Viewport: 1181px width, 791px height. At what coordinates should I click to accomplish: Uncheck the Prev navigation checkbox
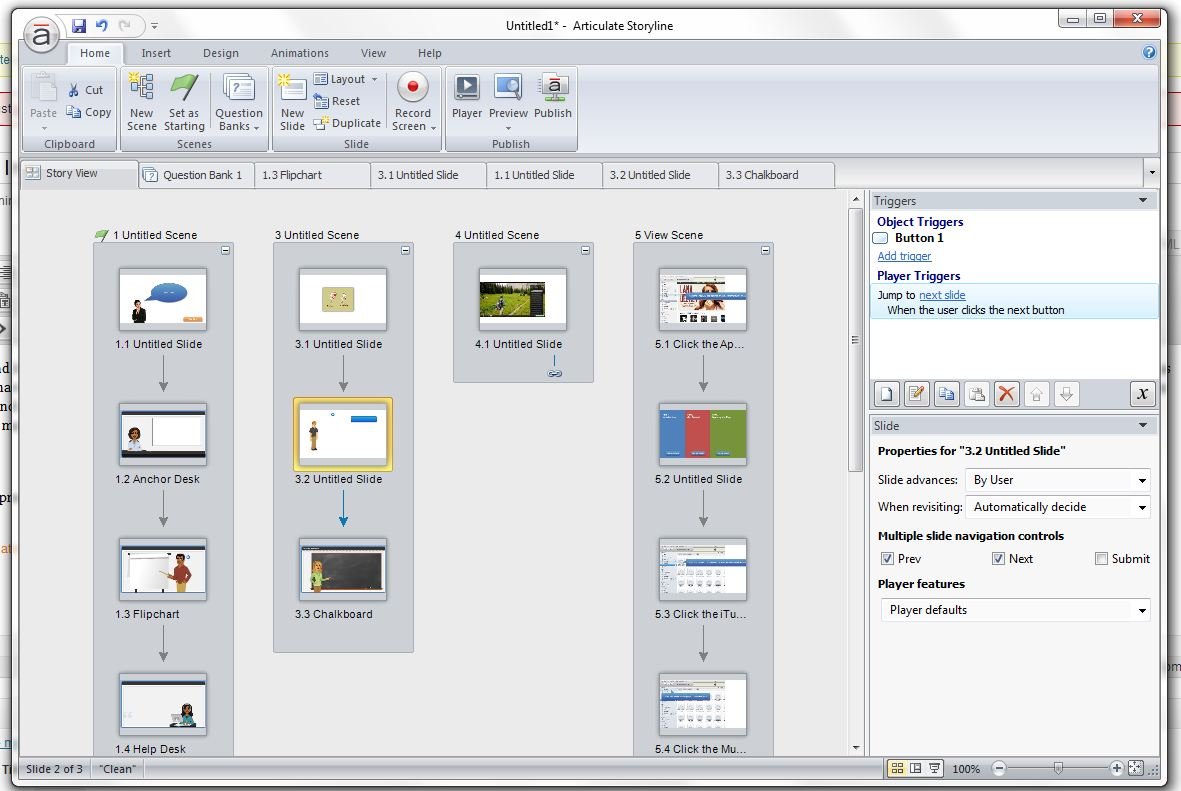click(887, 559)
